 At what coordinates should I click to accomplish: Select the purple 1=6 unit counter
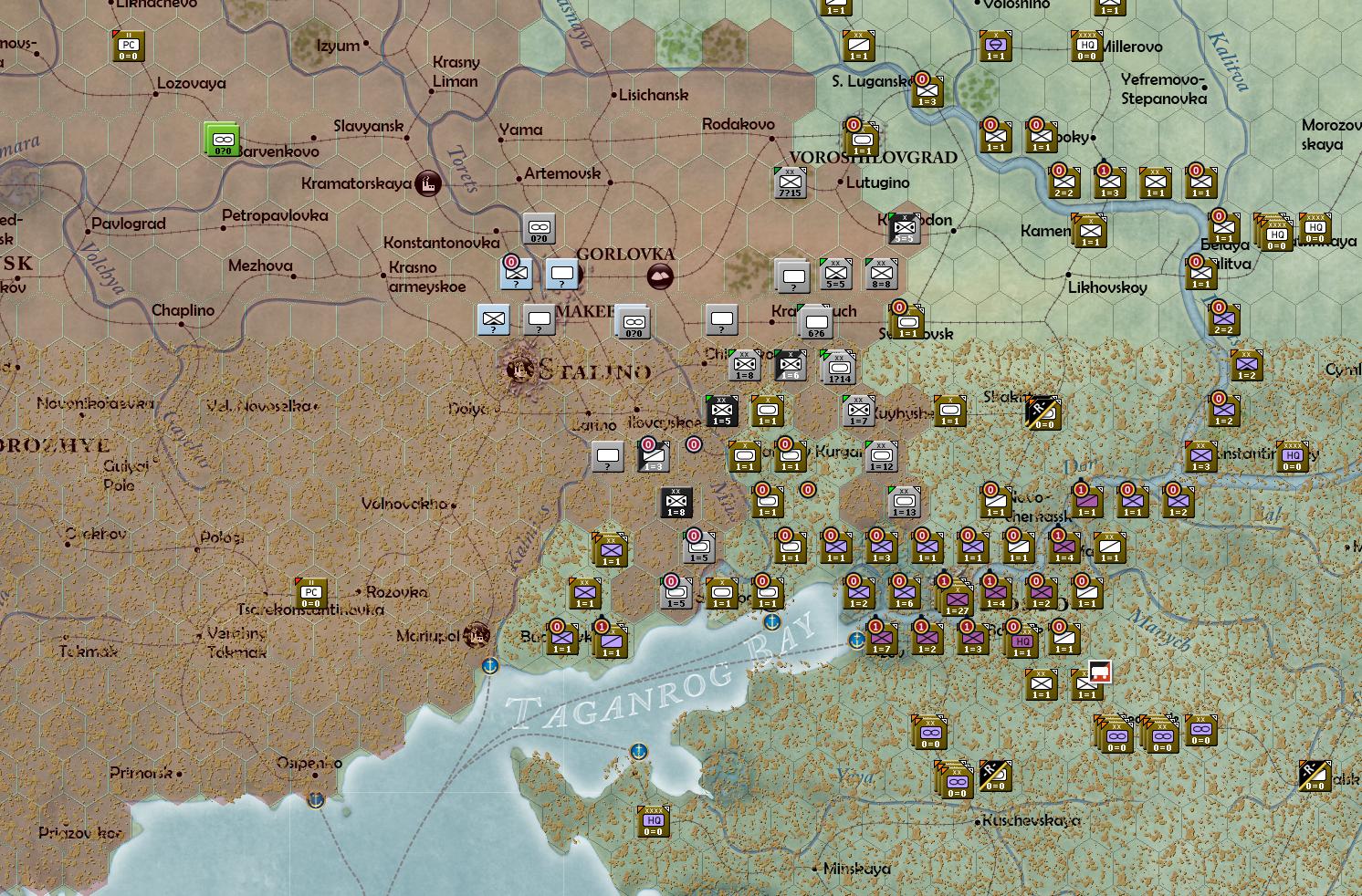[904, 593]
